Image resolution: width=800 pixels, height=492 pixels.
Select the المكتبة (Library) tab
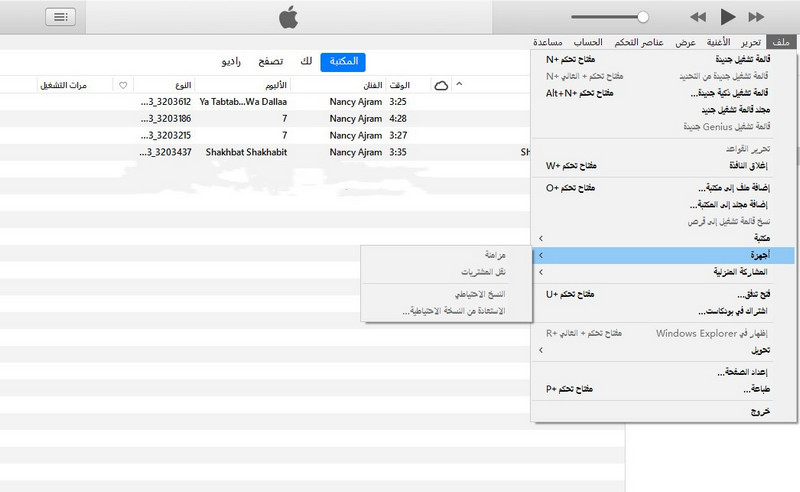[343, 62]
